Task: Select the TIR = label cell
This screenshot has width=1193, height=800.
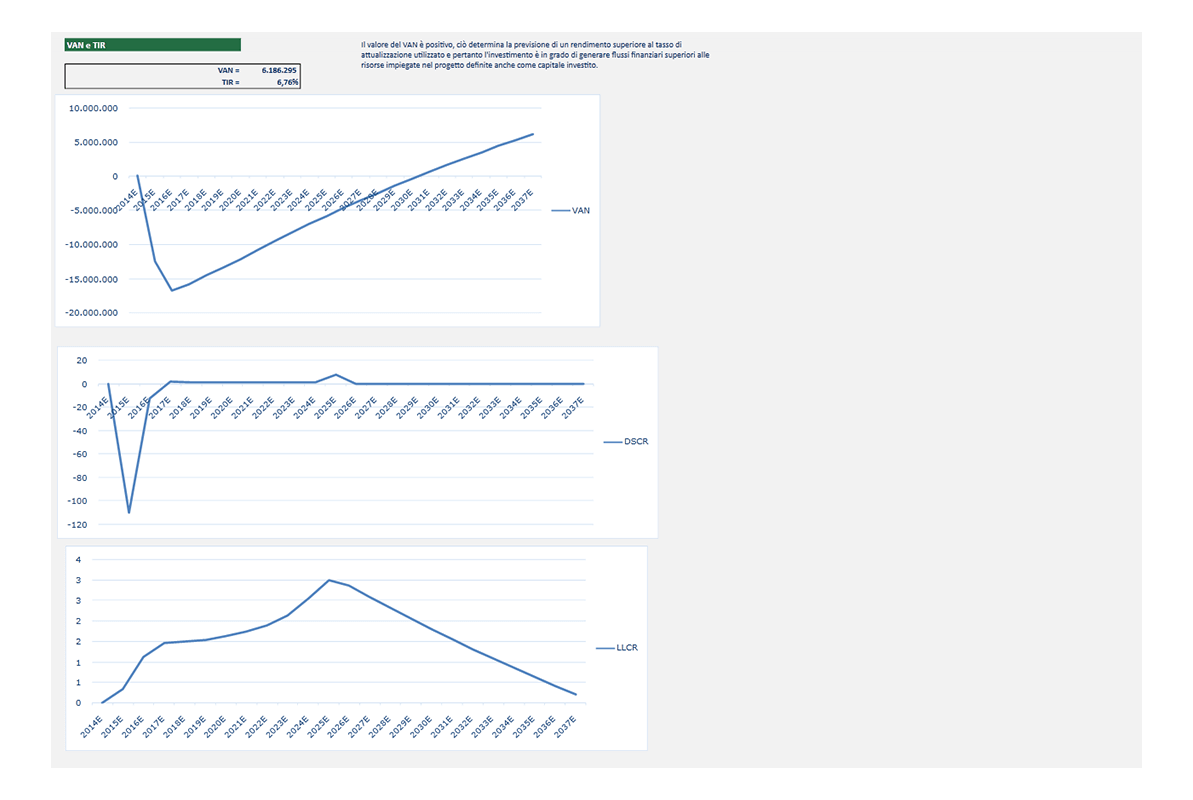Action: [230, 82]
